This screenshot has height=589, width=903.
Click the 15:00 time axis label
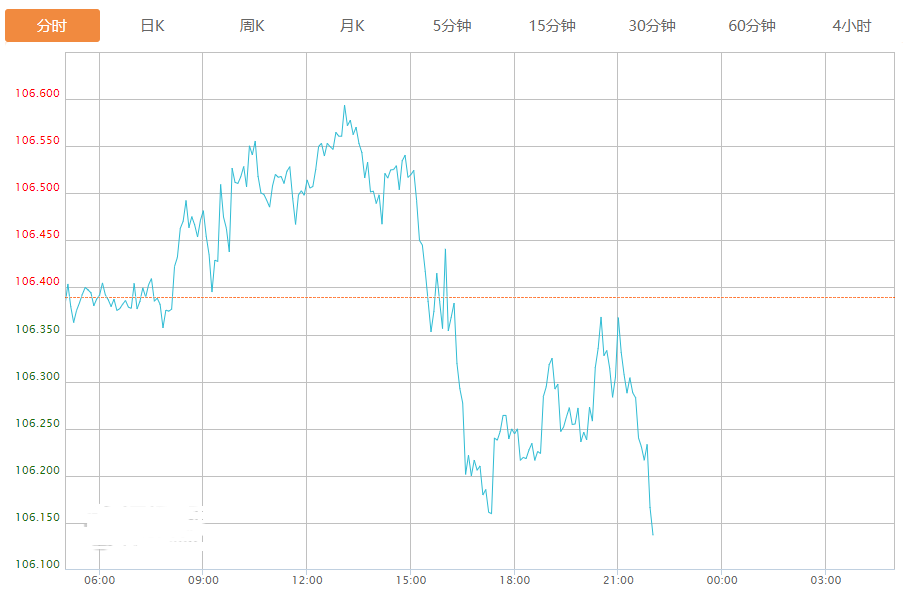pos(411,580)
